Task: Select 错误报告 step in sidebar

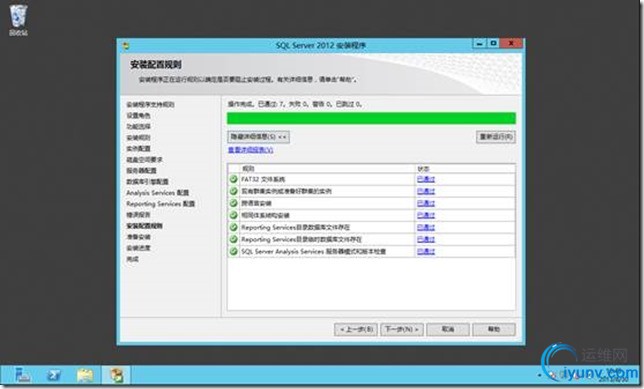Action: 138,215
